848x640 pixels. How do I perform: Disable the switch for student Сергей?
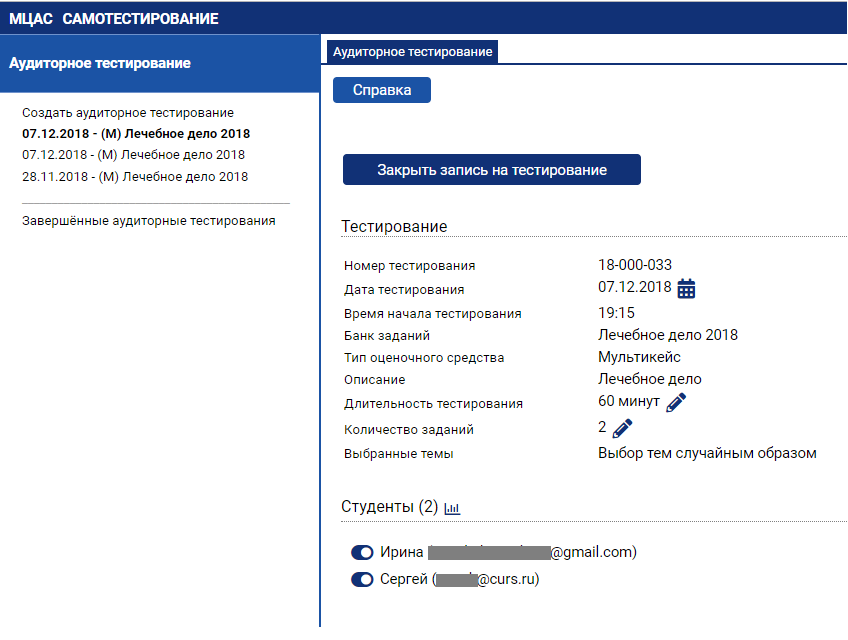362,579
